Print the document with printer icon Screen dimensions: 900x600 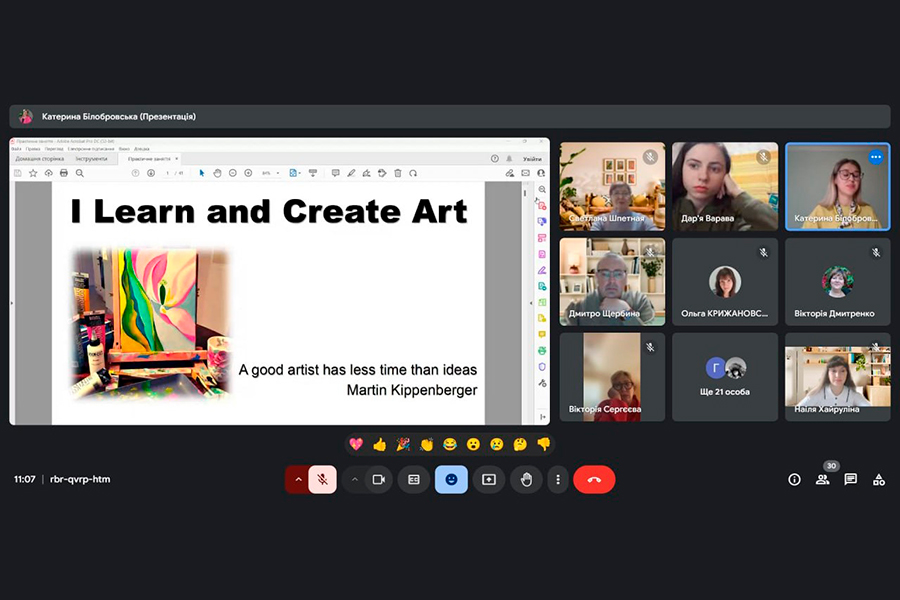[64, 173]
